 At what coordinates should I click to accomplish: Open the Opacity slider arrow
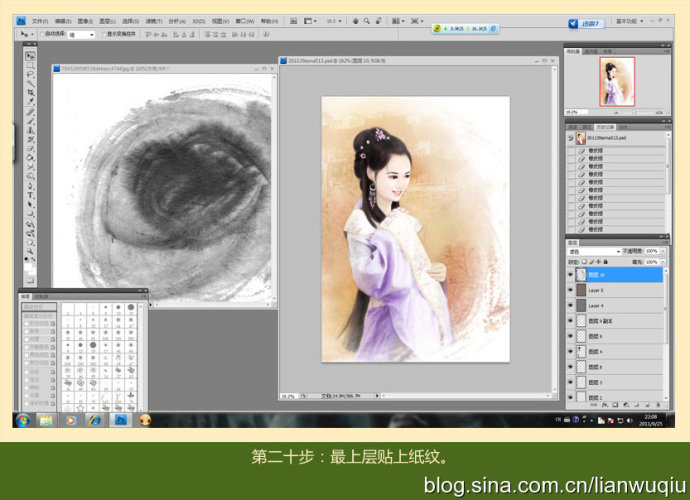pos(663,251)
